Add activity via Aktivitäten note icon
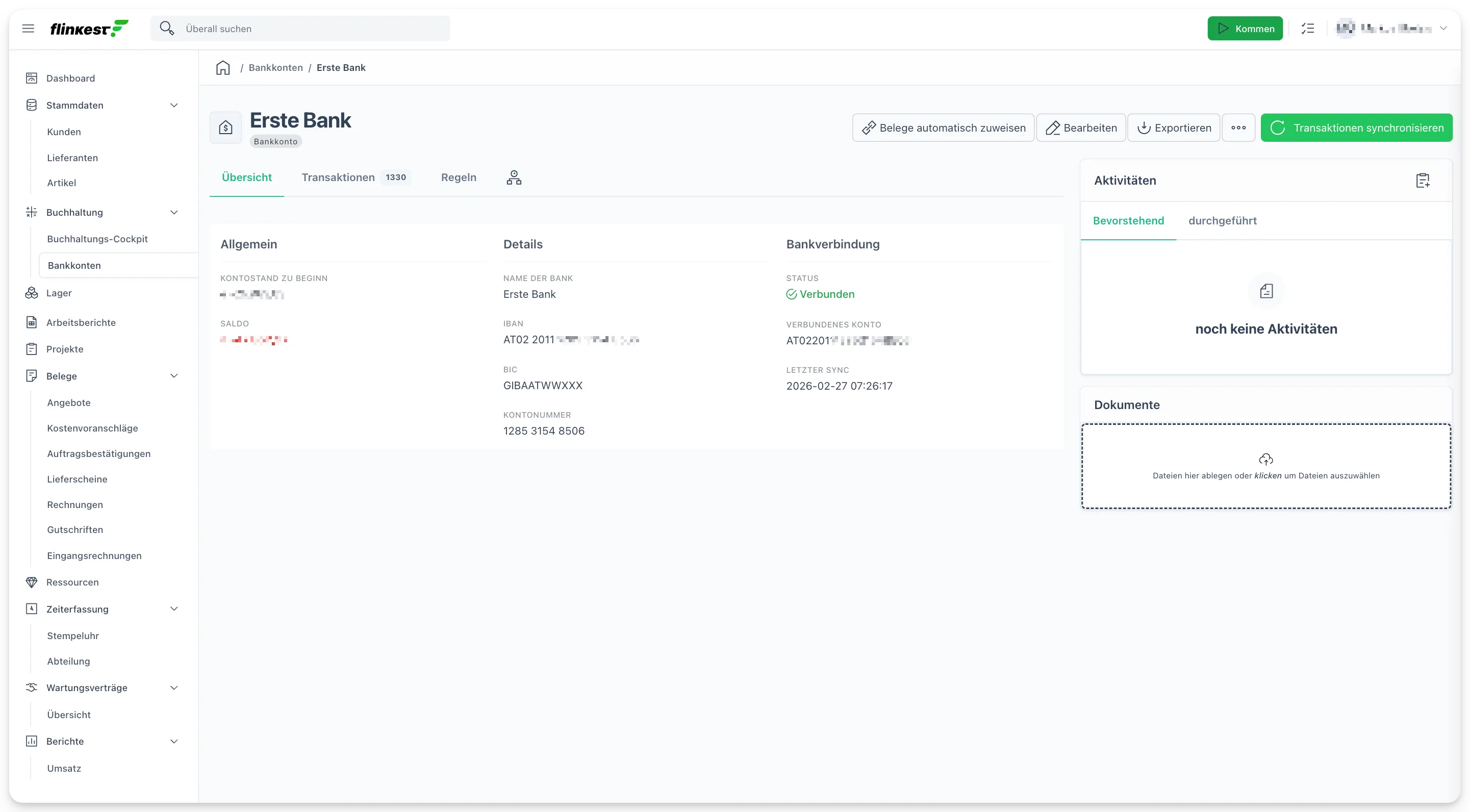This screenshot has height=812, width=1470. tap(1423, 181)
